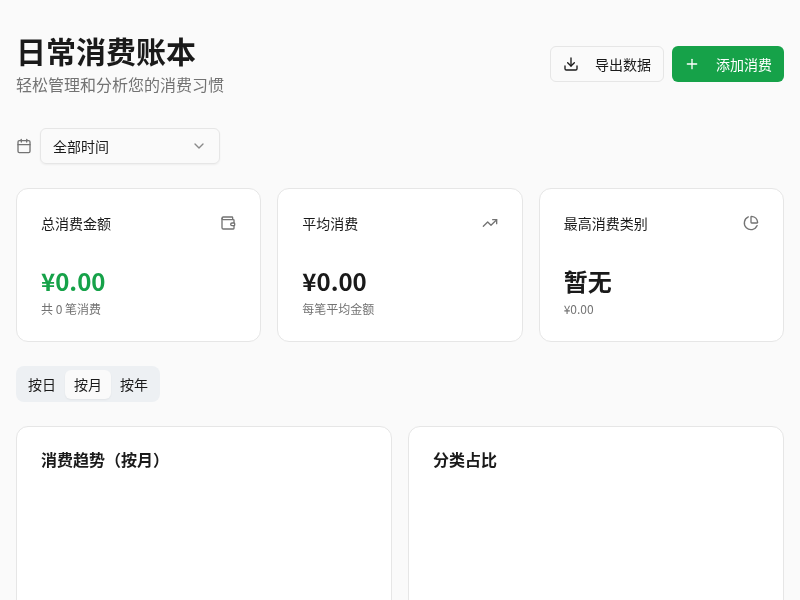The height and width of the screenshot is (600, 800).
Task: Click the 分类占比 panel heading
Action: [x=465, y=460]
